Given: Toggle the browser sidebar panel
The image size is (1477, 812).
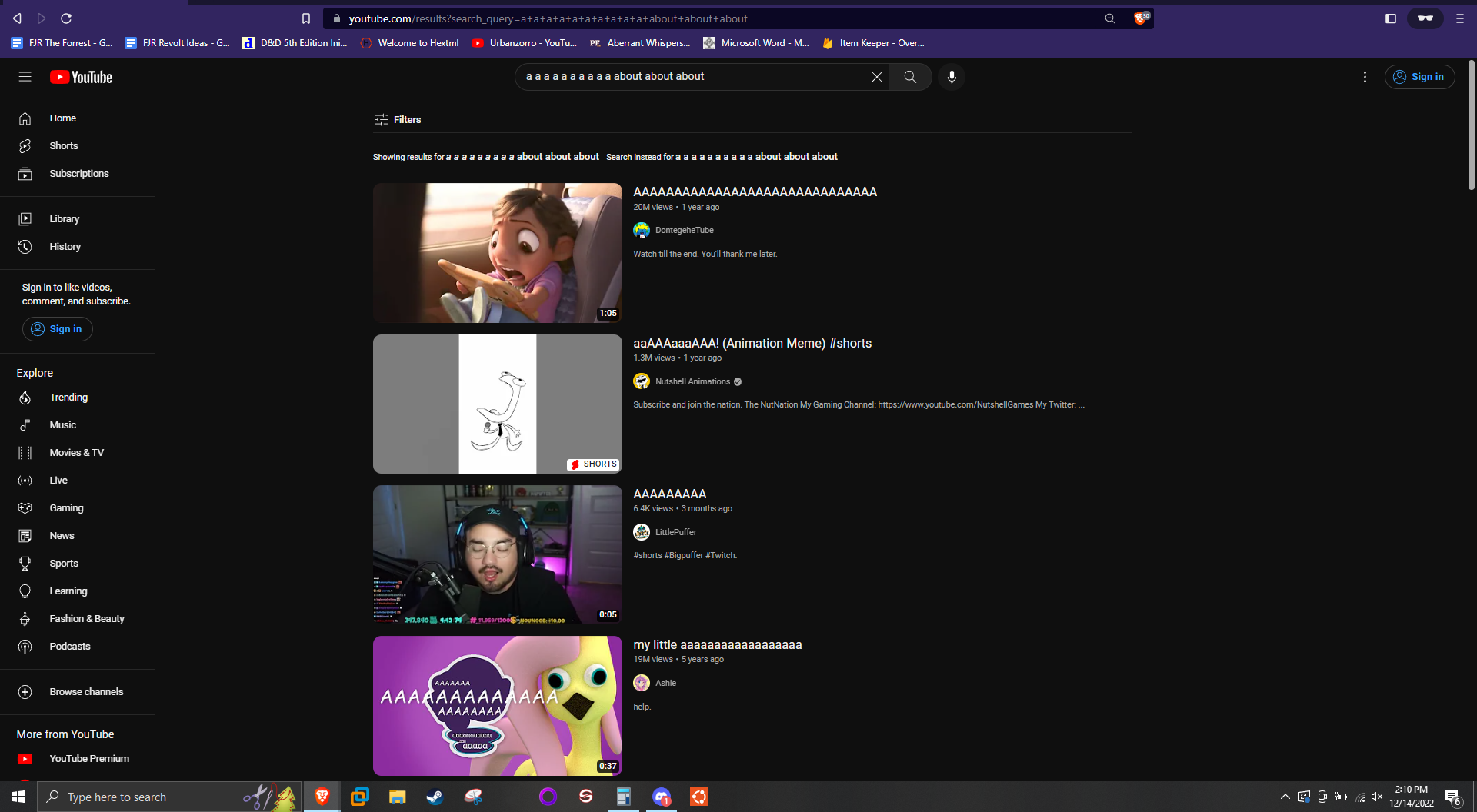Looking at the screenshot, I should point(1391,18).
